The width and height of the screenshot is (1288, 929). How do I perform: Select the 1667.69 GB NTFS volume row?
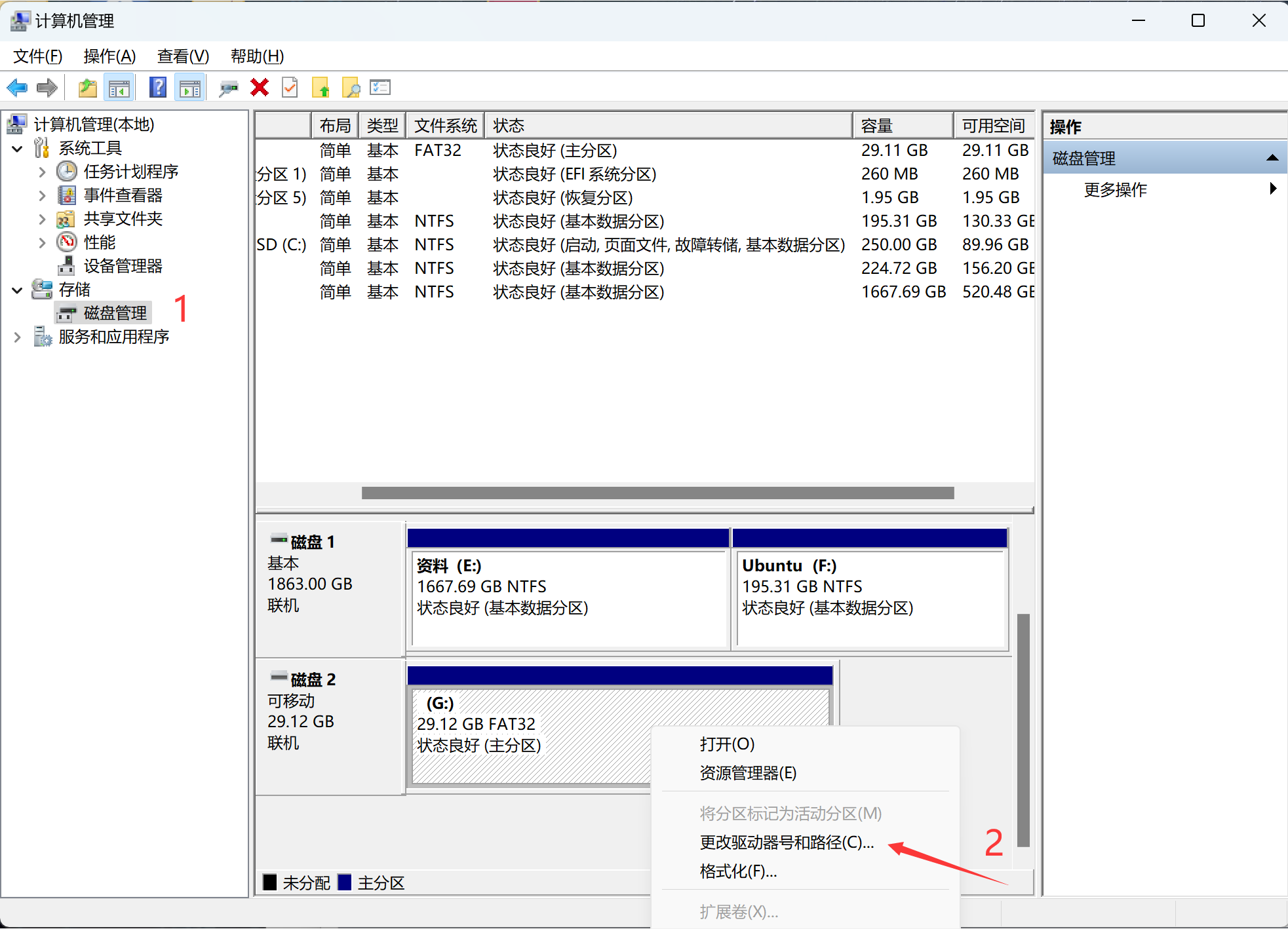645,292
